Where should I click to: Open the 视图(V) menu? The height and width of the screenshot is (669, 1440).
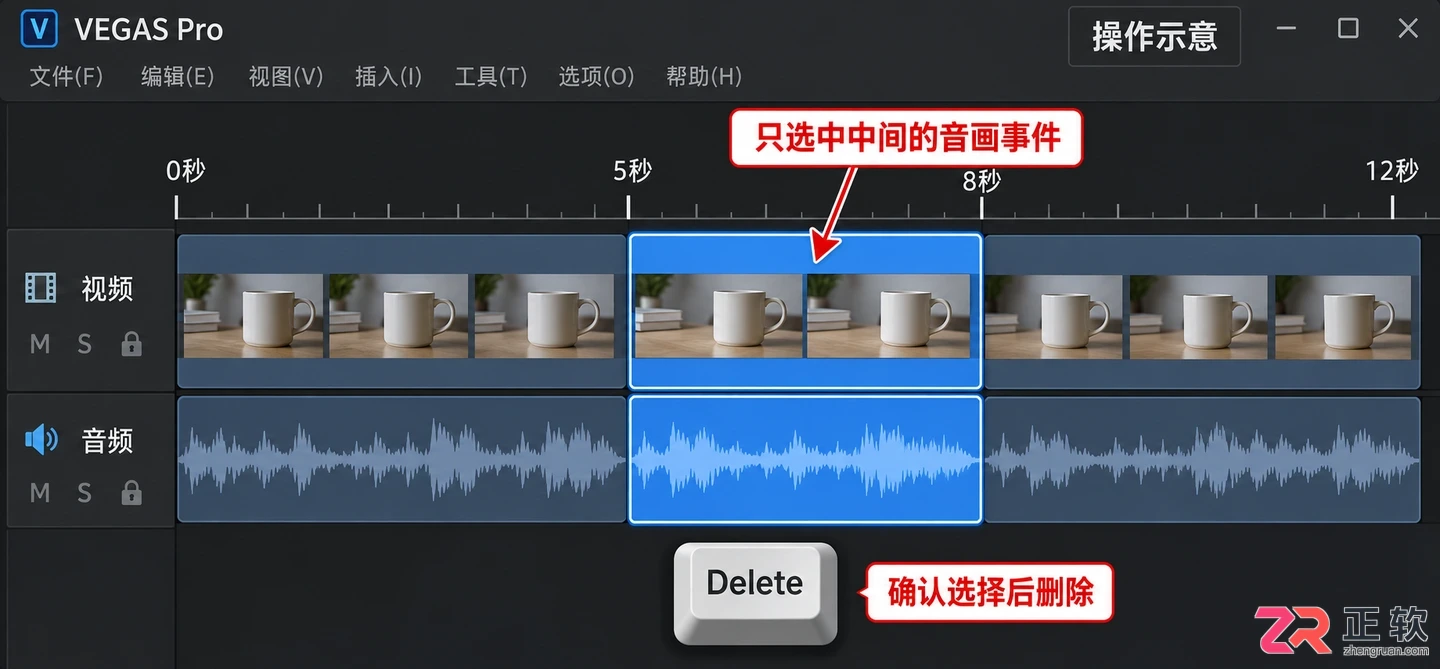click(x=286, y=77)
